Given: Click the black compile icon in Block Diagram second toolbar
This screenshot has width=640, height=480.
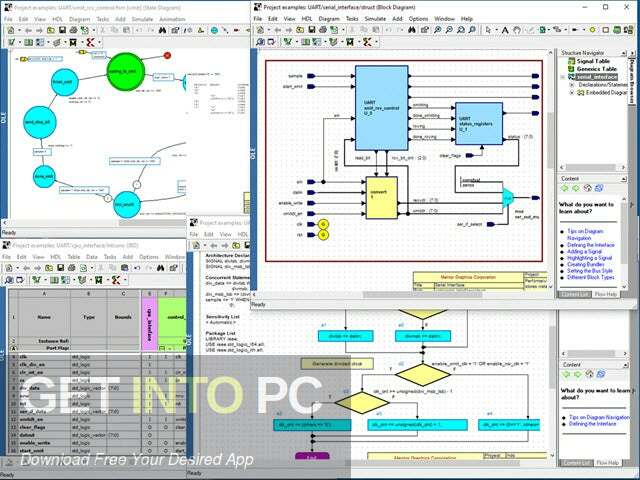Looking at the screenshot, I should 350,42.
